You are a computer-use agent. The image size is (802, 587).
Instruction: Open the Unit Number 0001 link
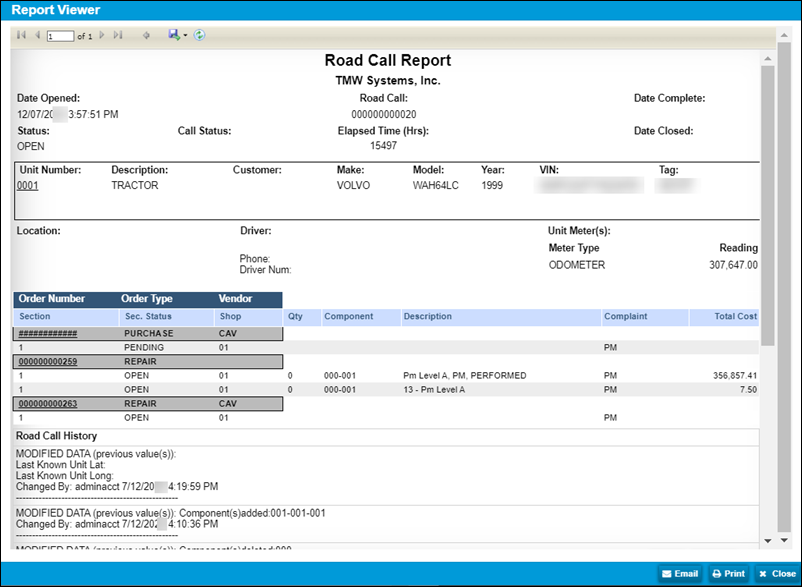(26, 185)
